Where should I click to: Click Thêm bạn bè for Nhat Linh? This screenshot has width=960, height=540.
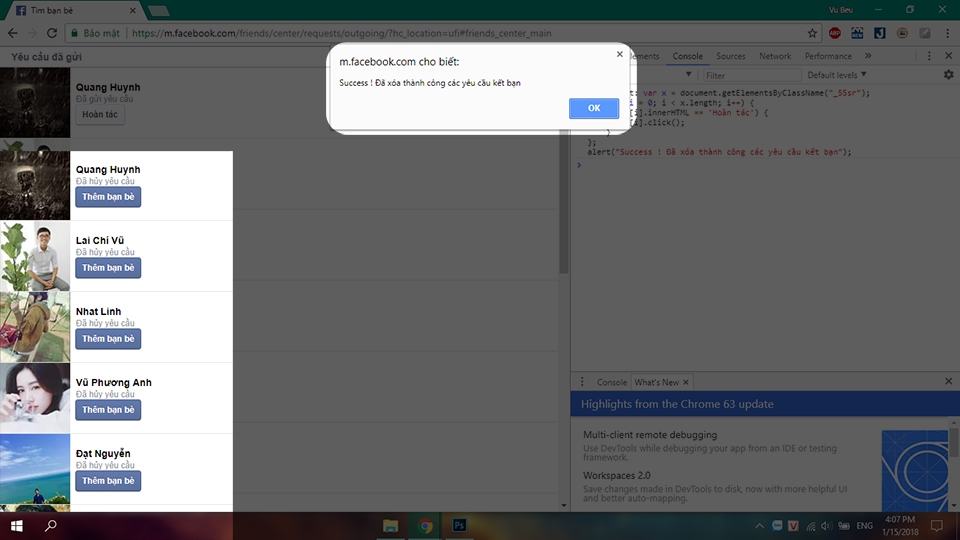(x=108, y=339)
